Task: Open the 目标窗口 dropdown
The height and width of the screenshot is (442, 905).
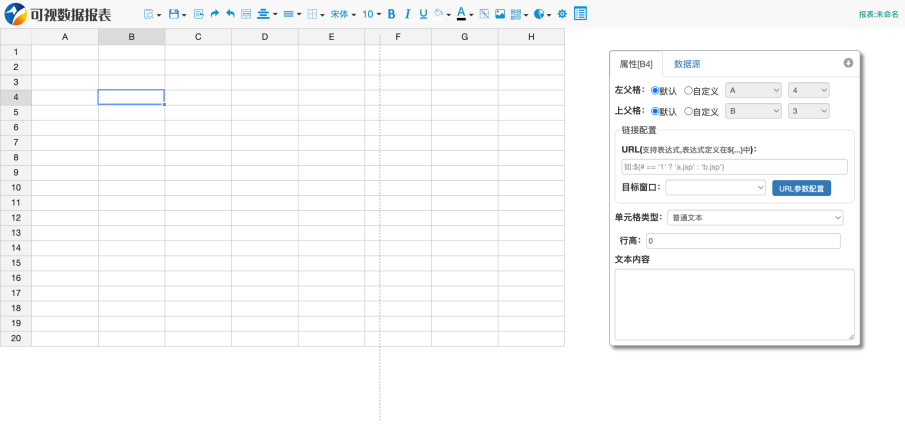Action: (716, 188)
